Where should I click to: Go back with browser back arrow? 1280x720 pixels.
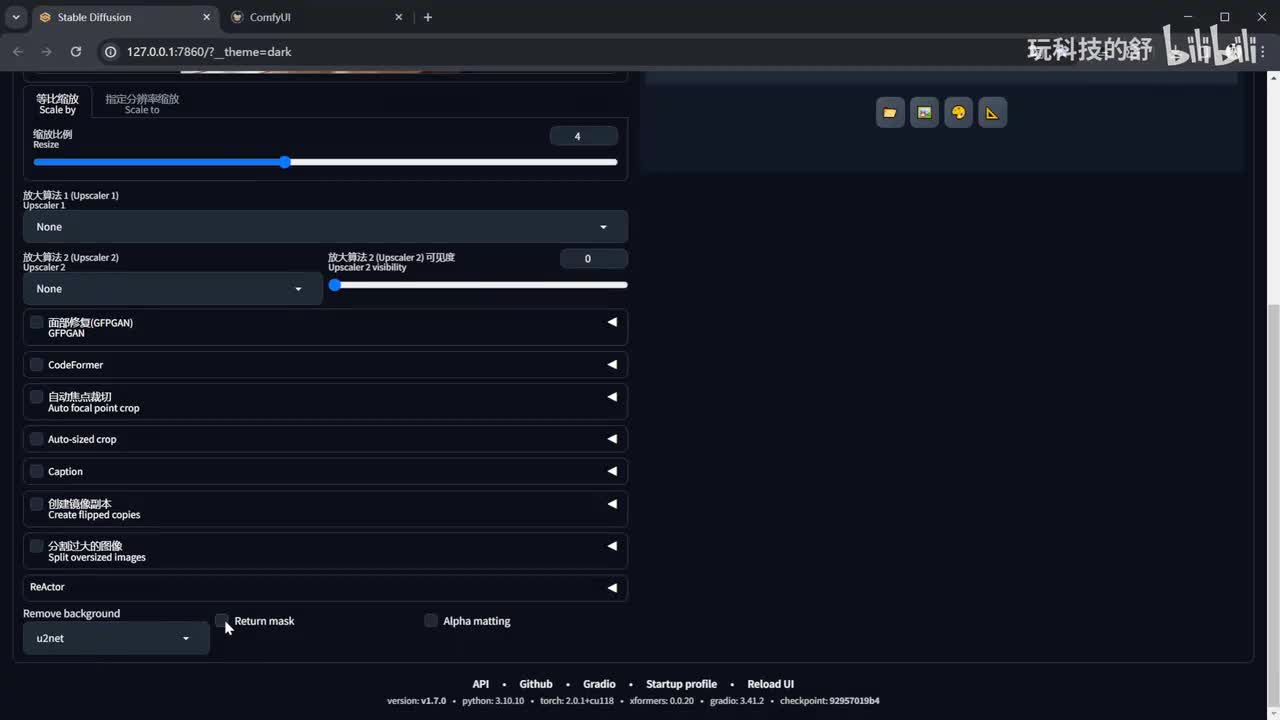click(x=18, y=51)
